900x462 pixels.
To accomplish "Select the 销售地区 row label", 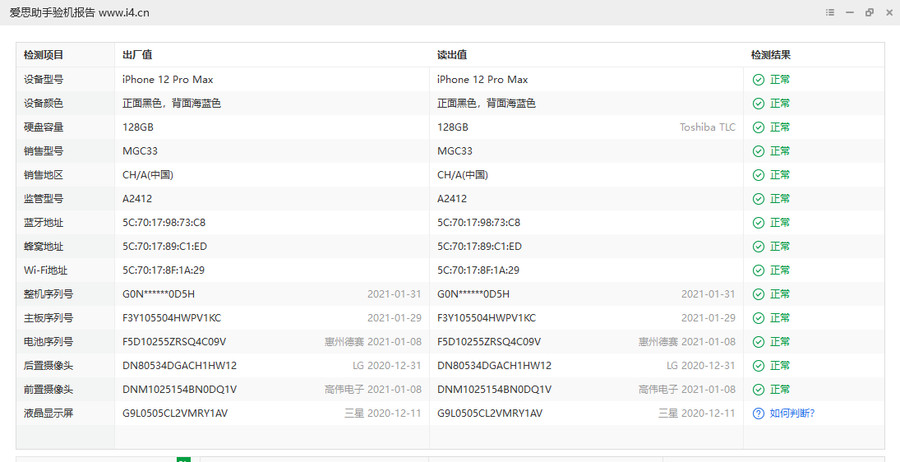I will click(44, 175).
